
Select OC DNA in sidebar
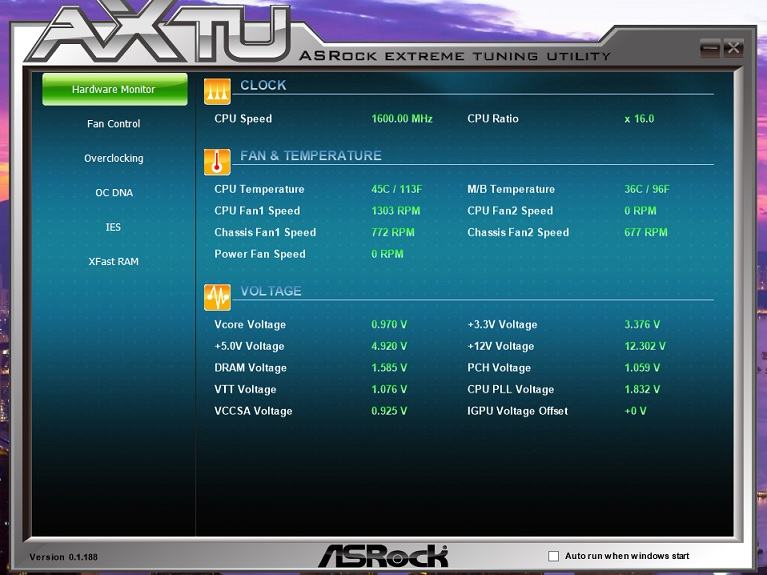coord(114,192)
